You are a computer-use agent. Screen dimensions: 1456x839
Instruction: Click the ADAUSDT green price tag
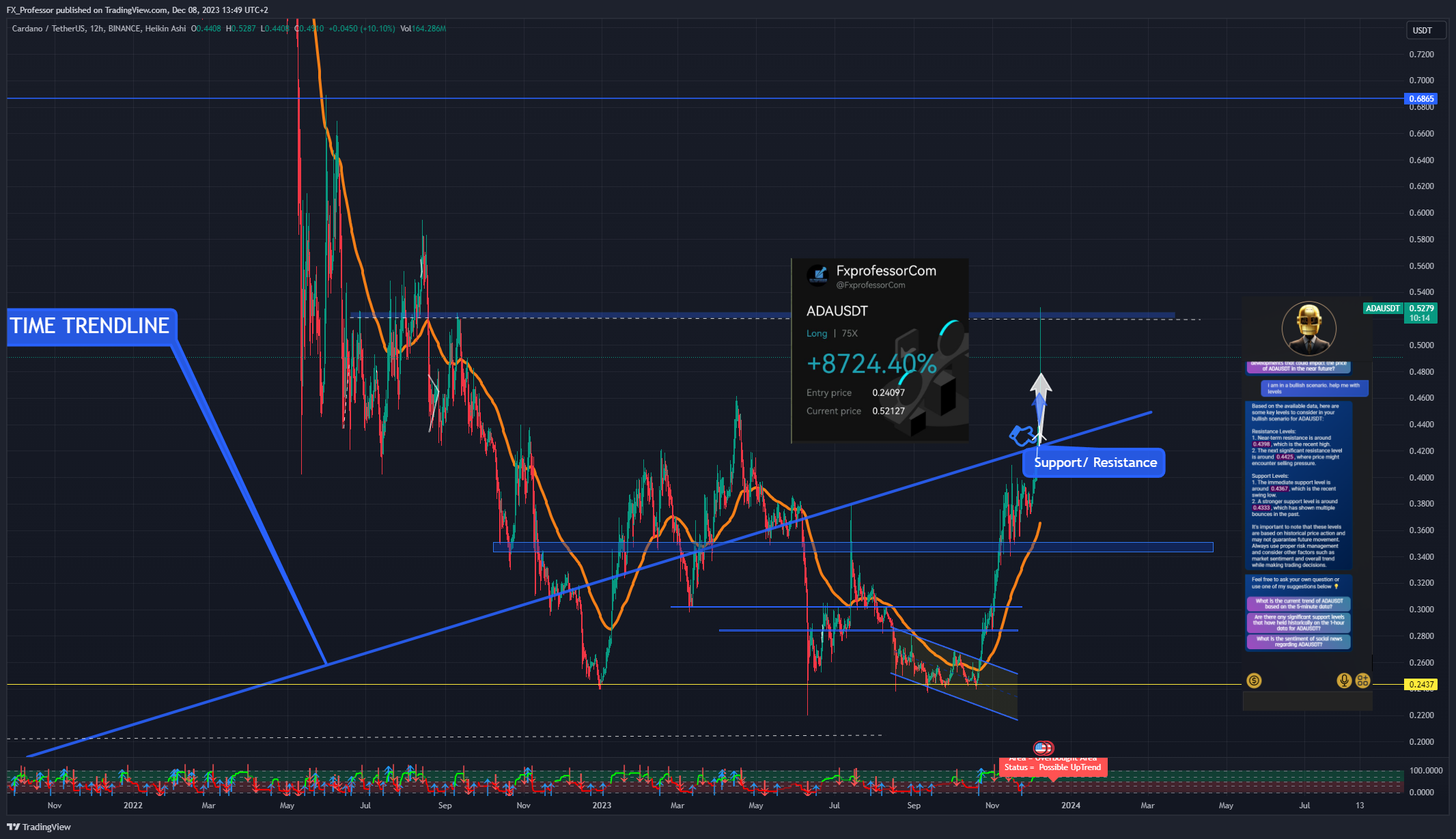[x=1382, y=309]
